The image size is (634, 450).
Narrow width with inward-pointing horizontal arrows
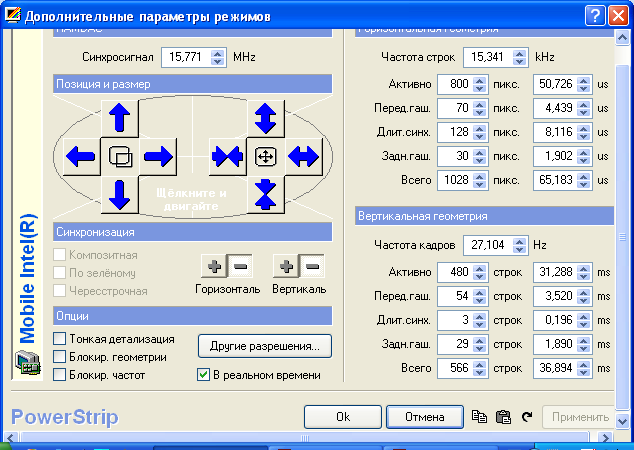227,156
